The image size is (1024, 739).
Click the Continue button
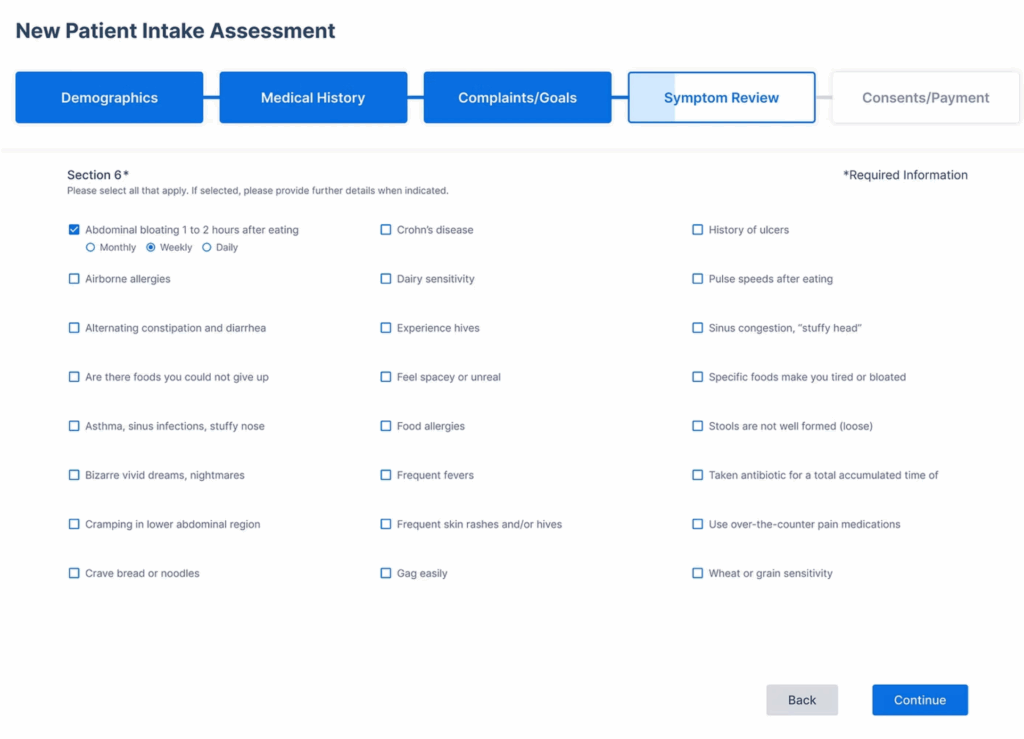coord(919,700)
